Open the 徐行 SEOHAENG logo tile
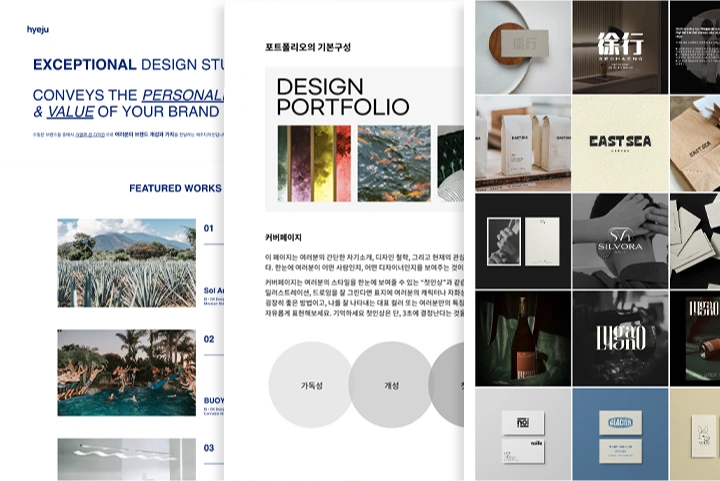 [x=620, y=48]
